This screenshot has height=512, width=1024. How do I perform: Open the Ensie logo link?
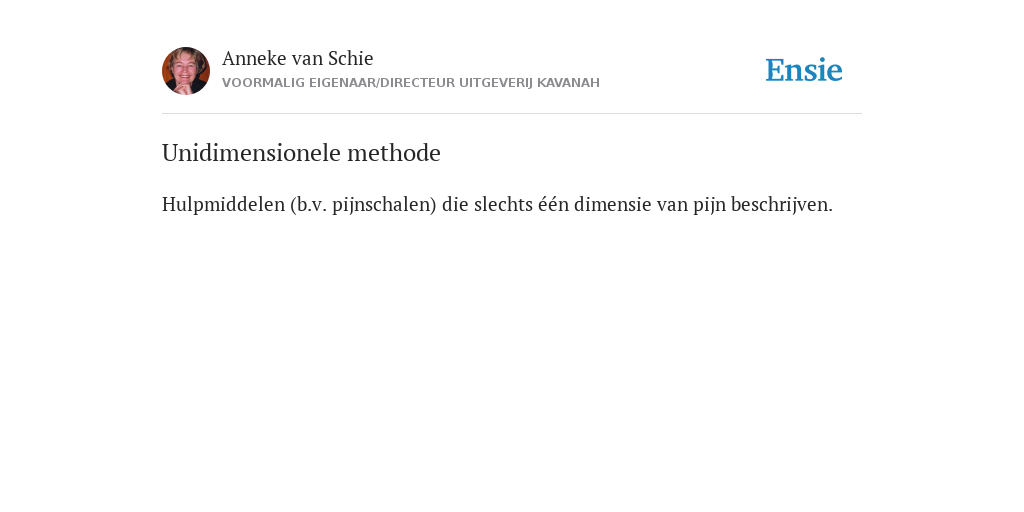click(x=804, y=70)
